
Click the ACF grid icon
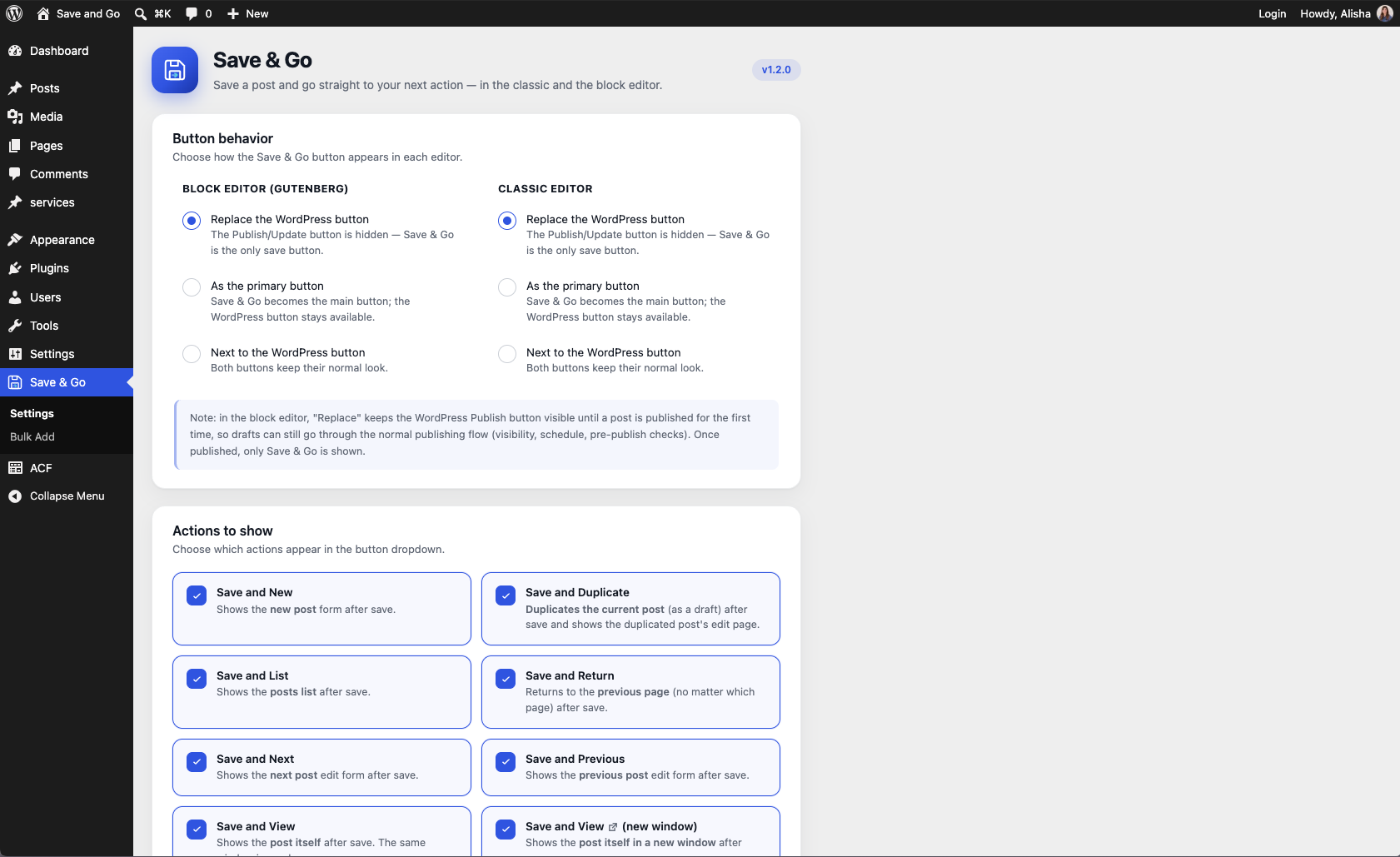pyautogui.click(x=15, y=468)
